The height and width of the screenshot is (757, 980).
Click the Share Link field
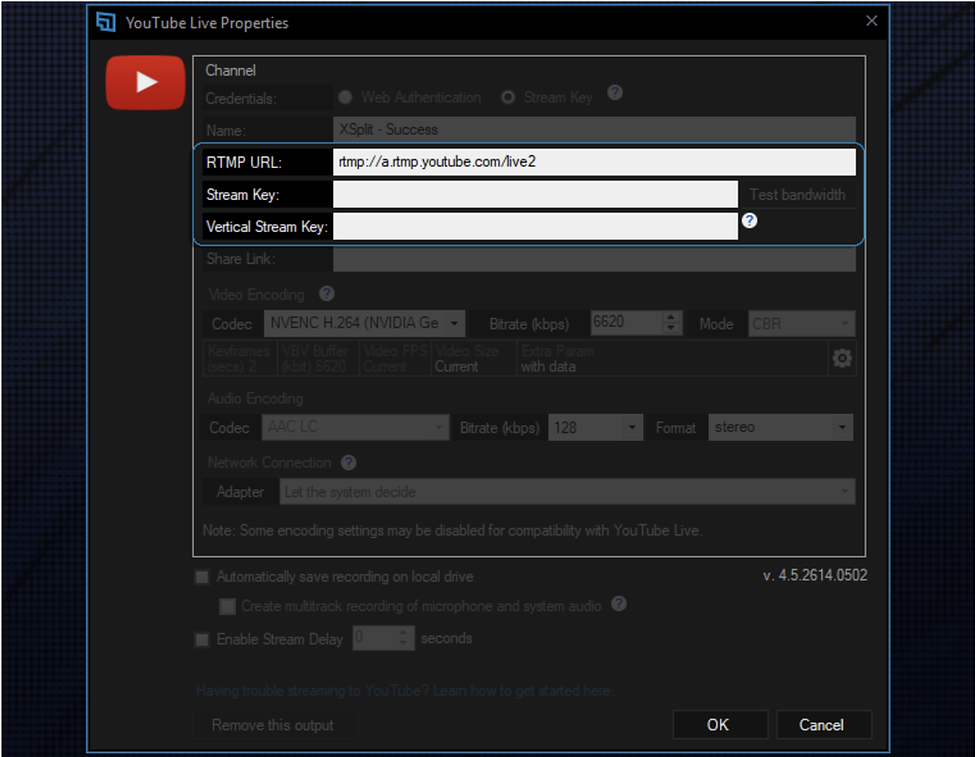point(594,259)
